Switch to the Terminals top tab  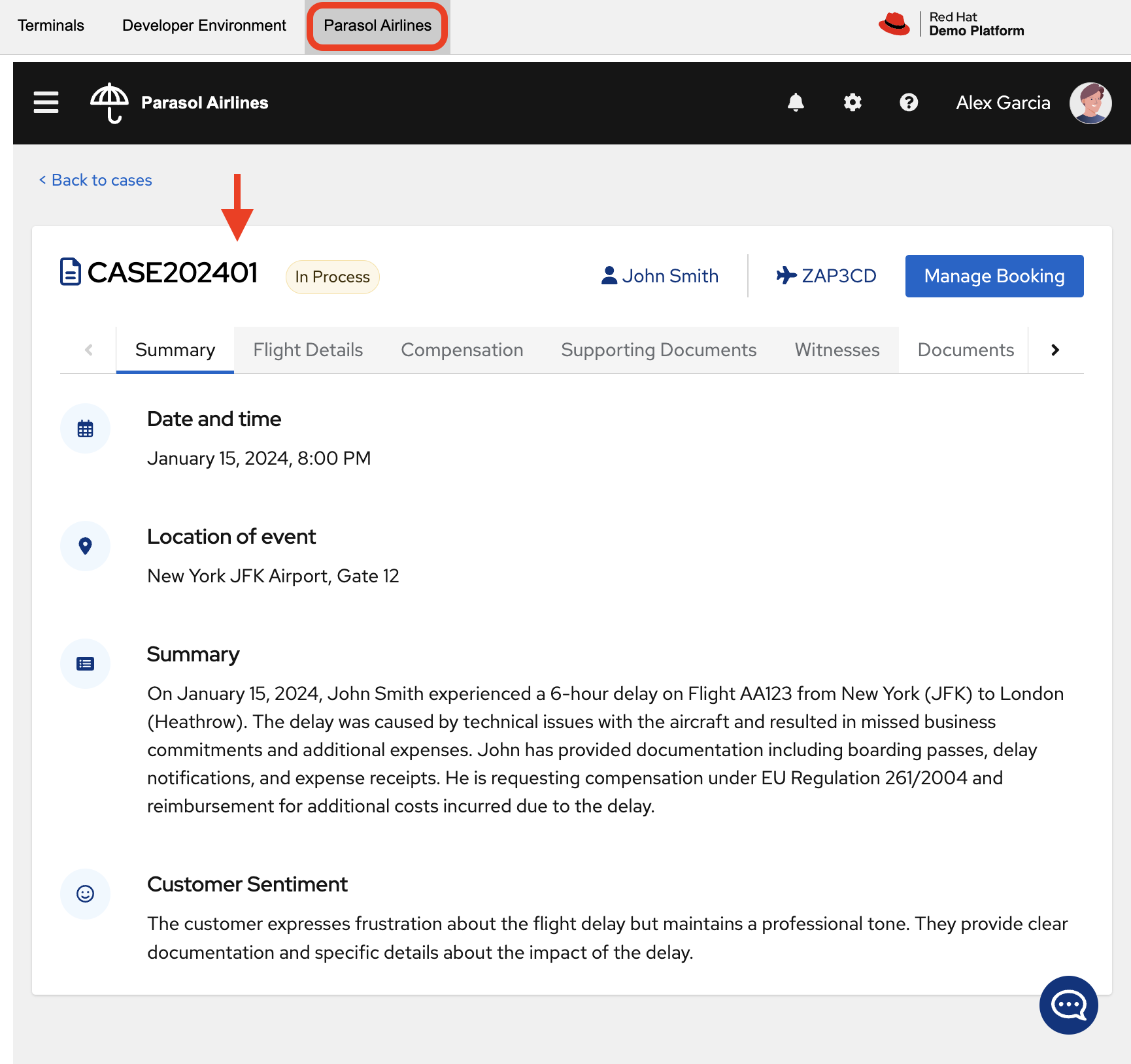(x=51, y=25)
